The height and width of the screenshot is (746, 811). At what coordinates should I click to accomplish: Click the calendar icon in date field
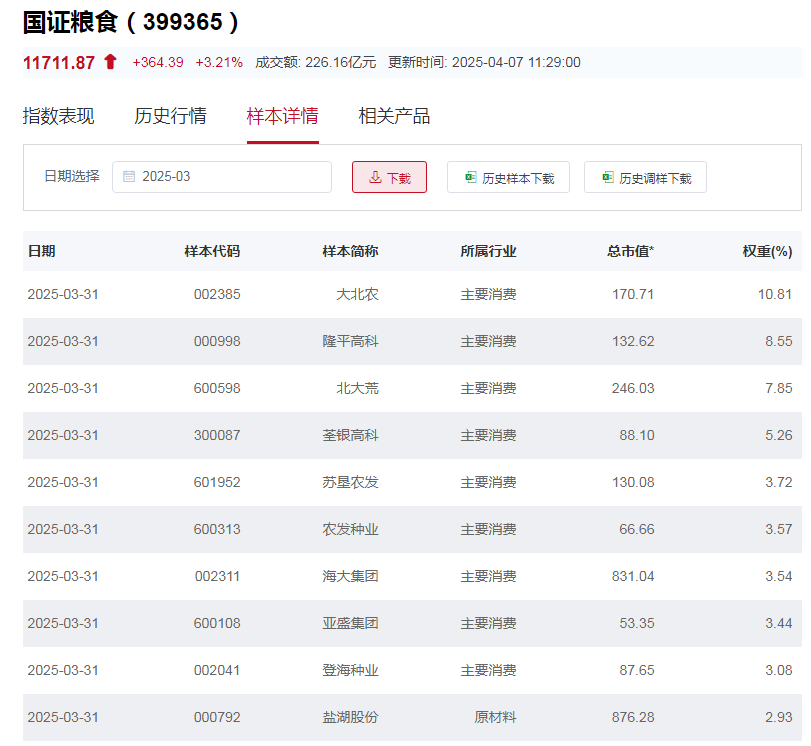click(129, 177)
